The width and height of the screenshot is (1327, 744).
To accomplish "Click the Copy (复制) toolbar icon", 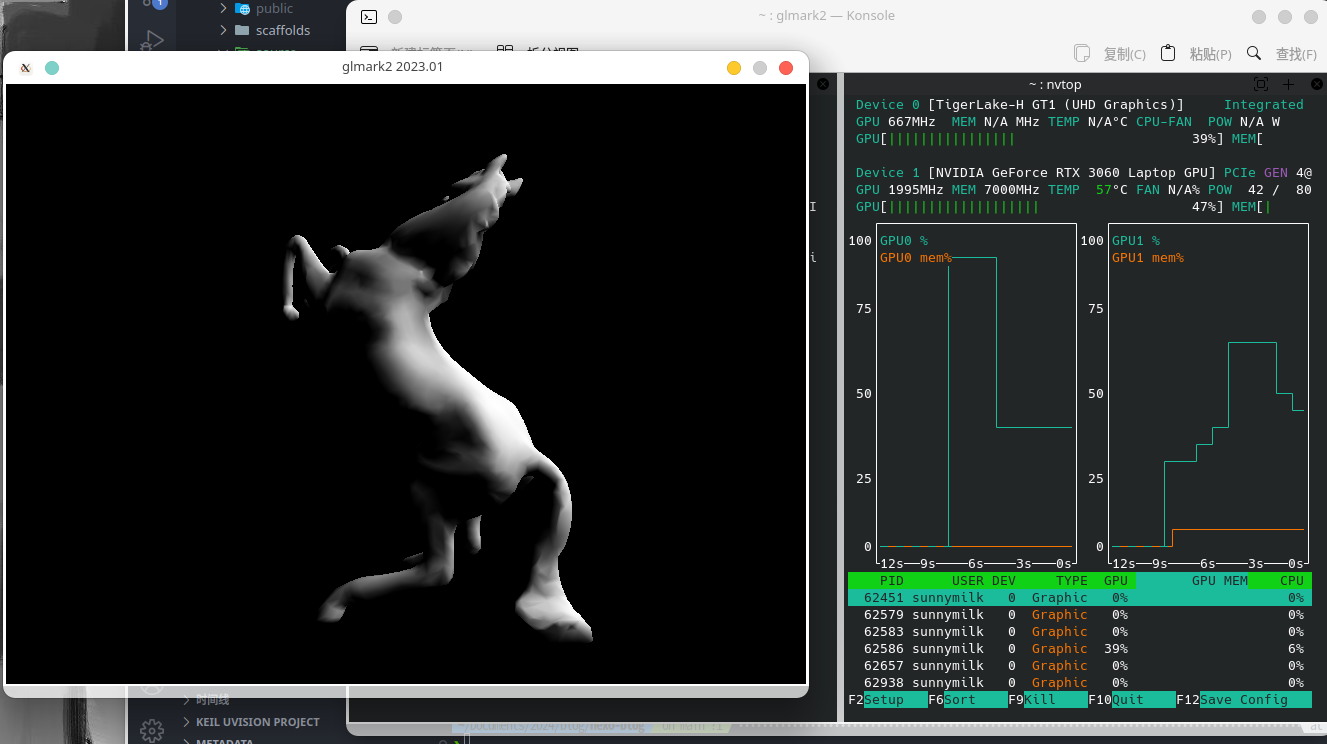I will [x=1081, y=53].
